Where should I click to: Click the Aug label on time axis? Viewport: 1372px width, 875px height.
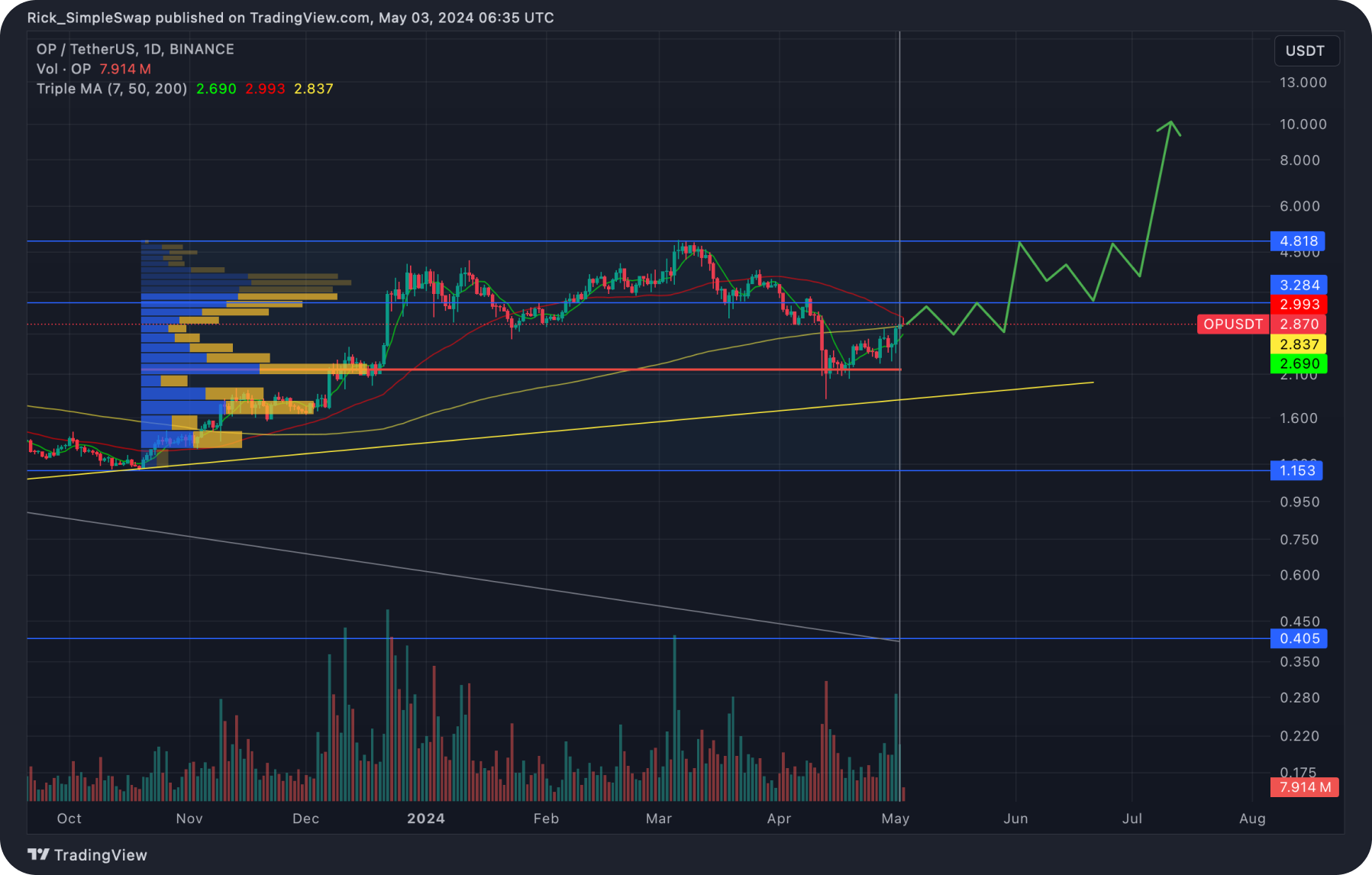1252,818
